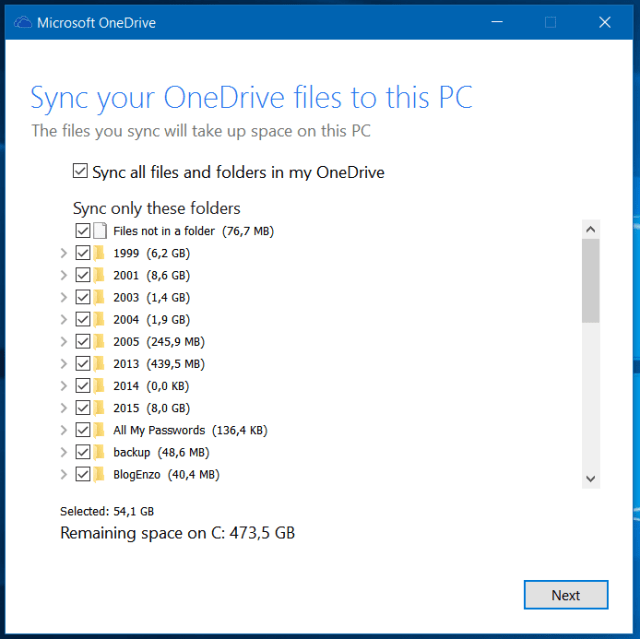Click the folder icon of the 2015 folder

(99, 408)
